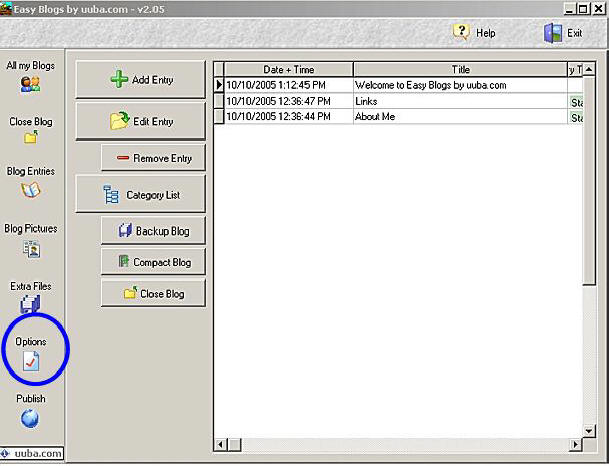Image resolution: width=609 pixels, height=466 pixels.
Task: Click the sidebar Close Blog folder icon
Action: pos(31,137)
